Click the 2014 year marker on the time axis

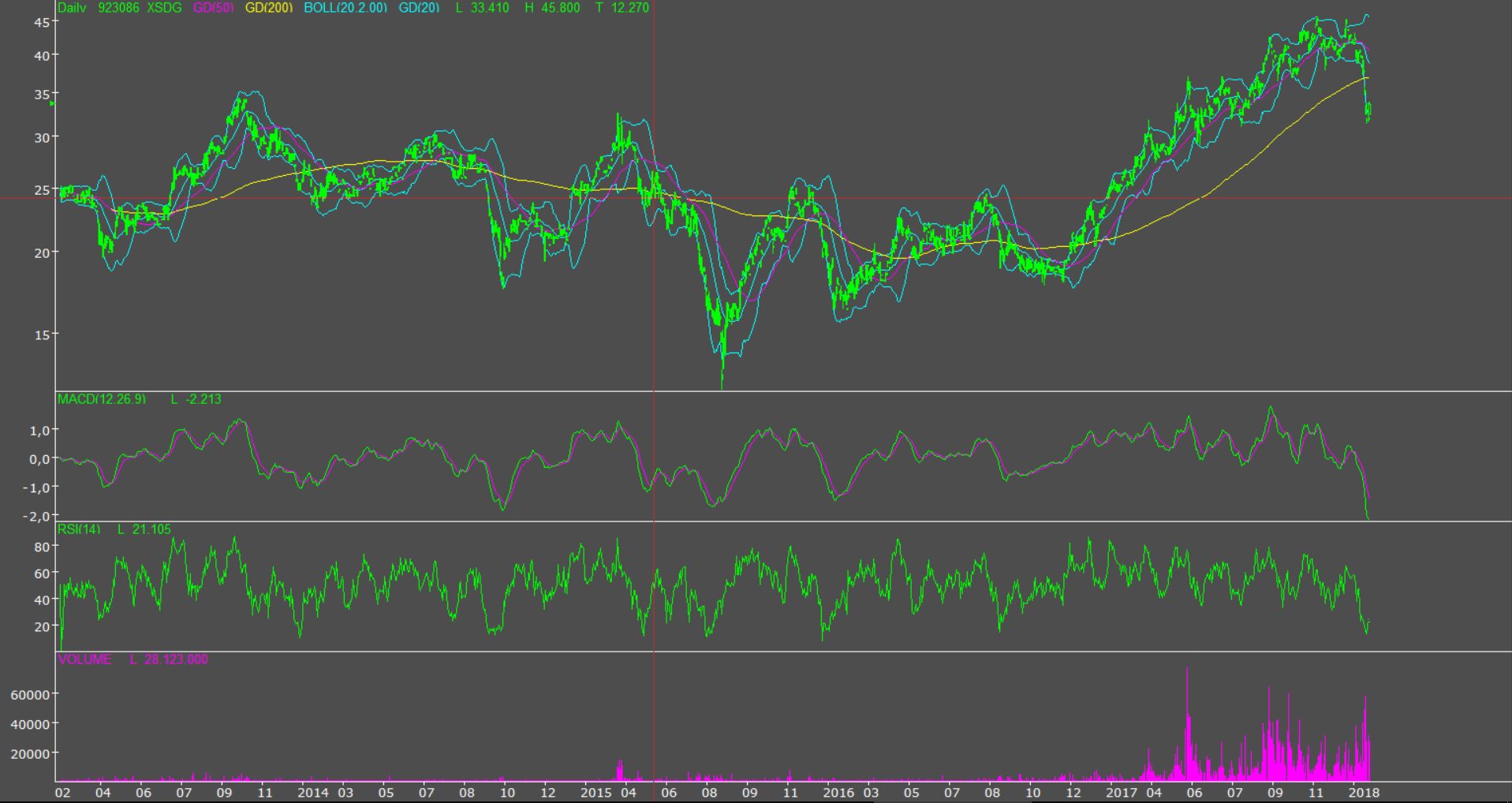tap(312, 793)
